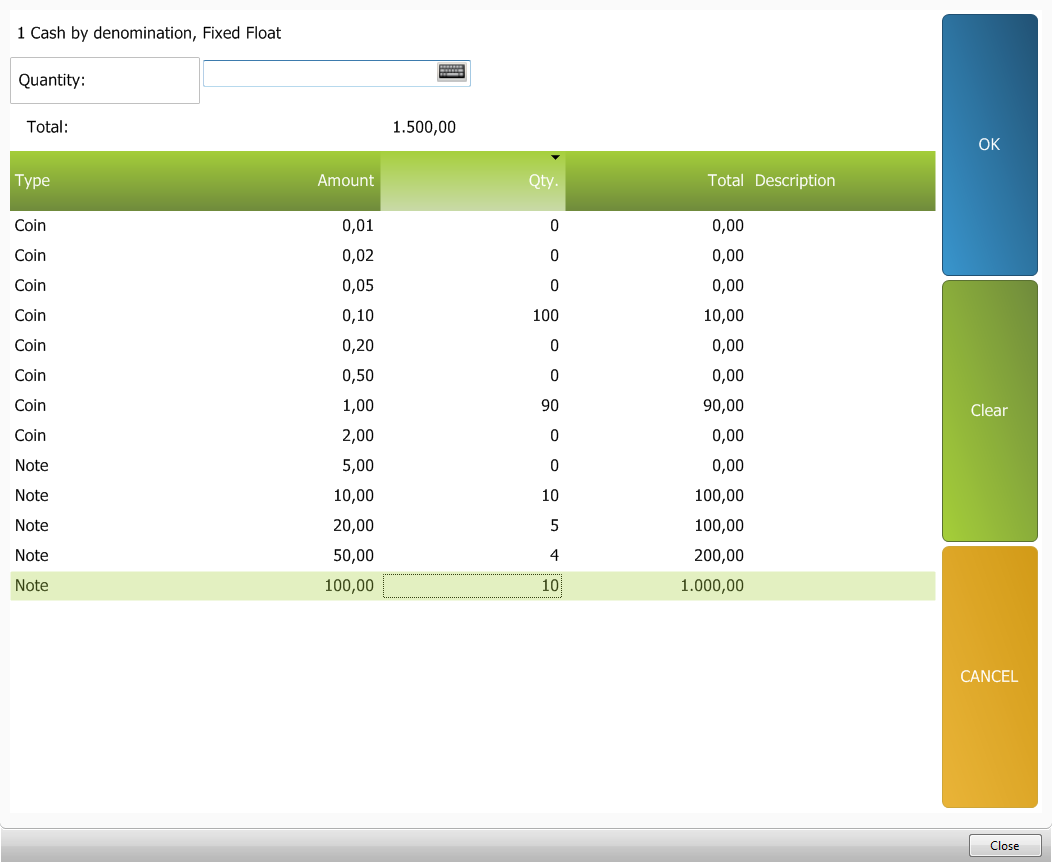
Task: Select the Coin 0,02 row
Action: tap(472, 256)
